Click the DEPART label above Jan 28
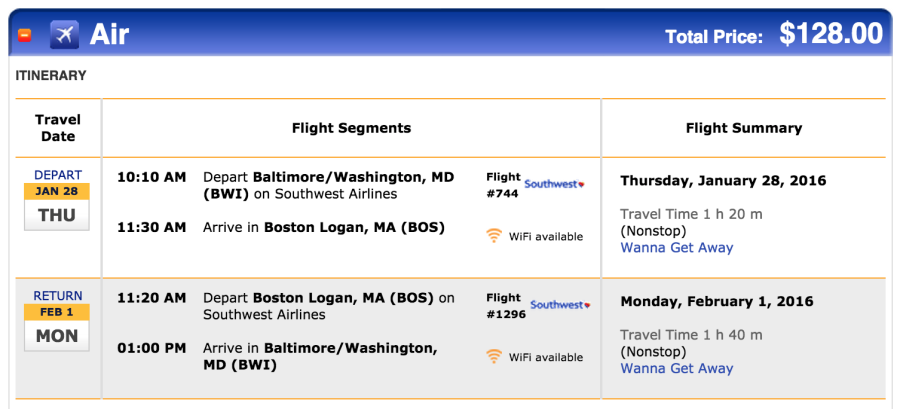This screenshot has width=900, height=409. pos(58,175)
